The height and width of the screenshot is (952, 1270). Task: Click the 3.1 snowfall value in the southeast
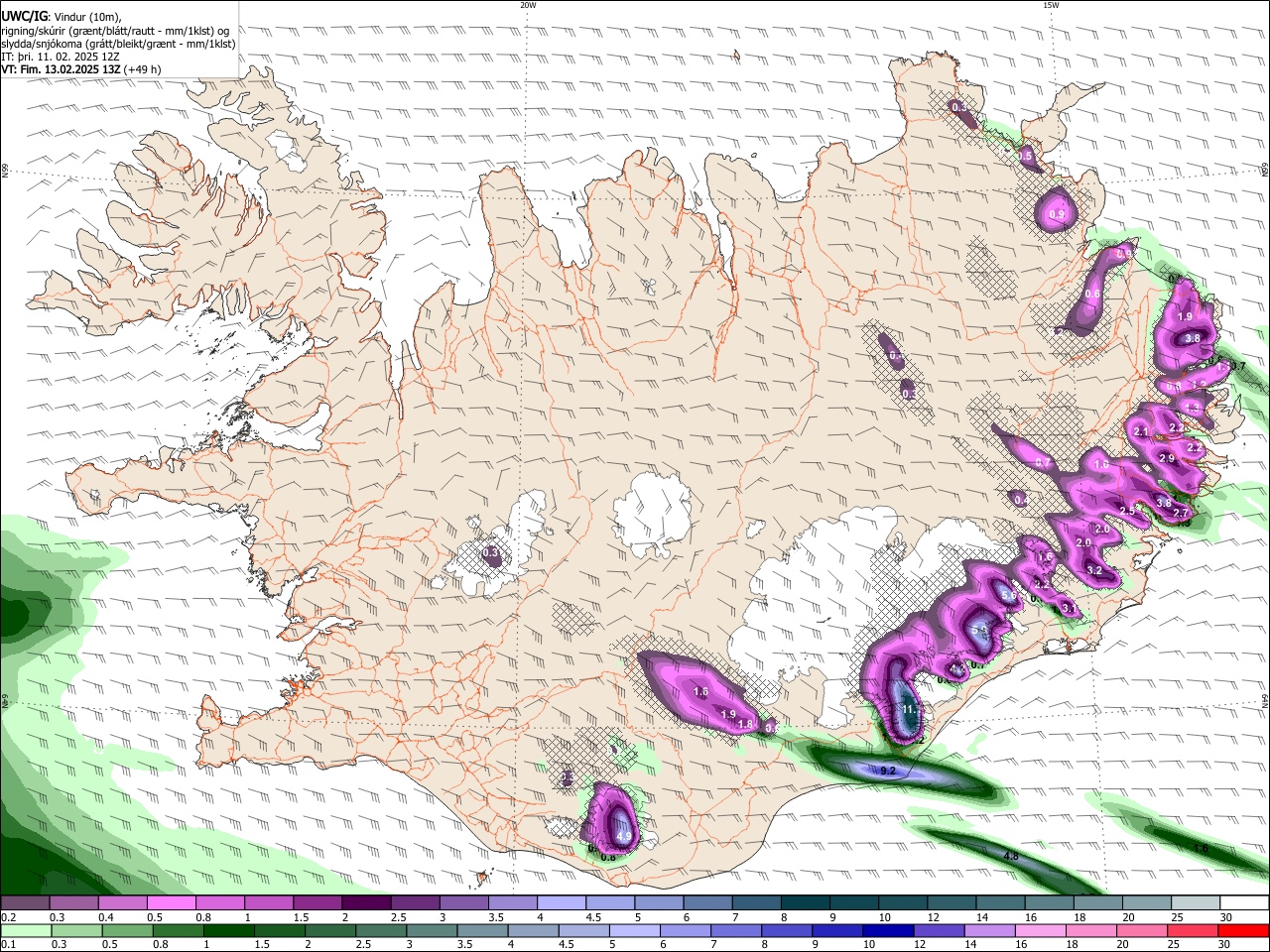1070,608
